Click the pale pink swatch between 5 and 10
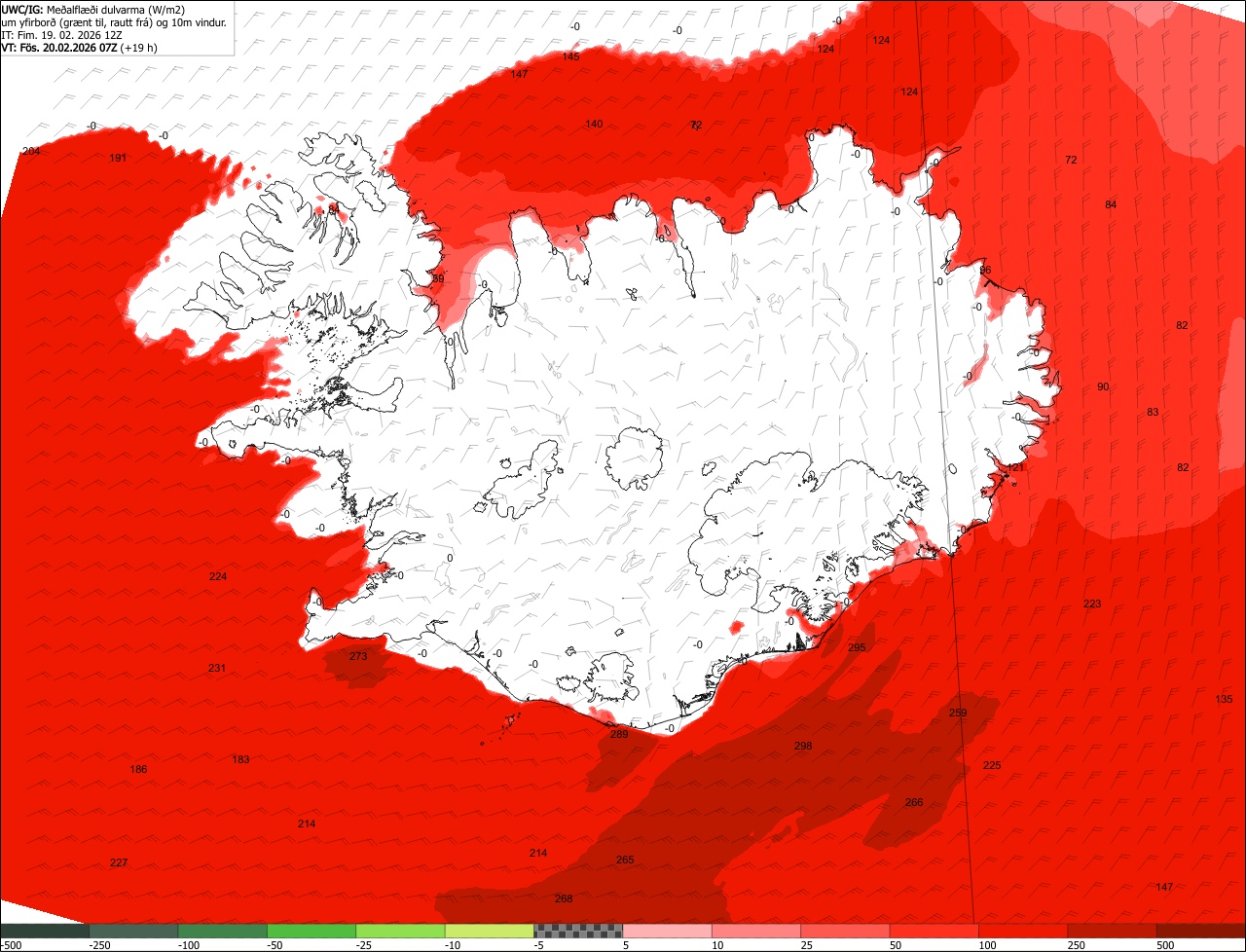This screenshot has width=1246, height=952. [x=667, y=931]
